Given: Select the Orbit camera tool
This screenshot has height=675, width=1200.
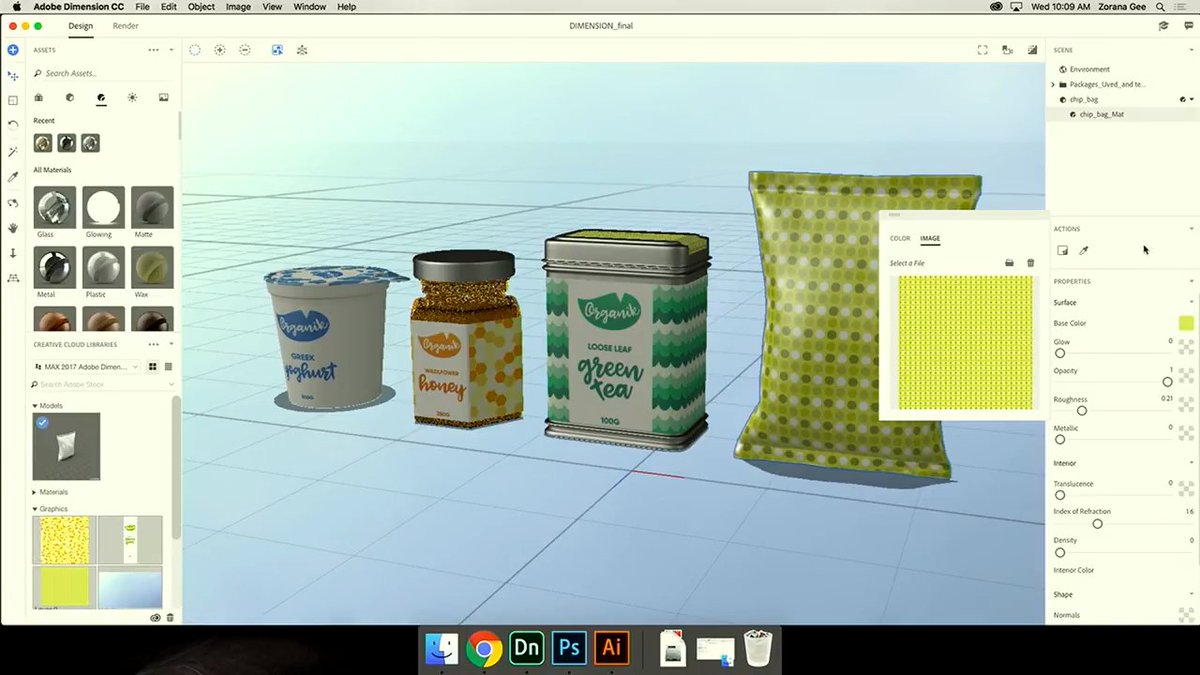Looking at the screenshot, I should (x=13, y=203).
